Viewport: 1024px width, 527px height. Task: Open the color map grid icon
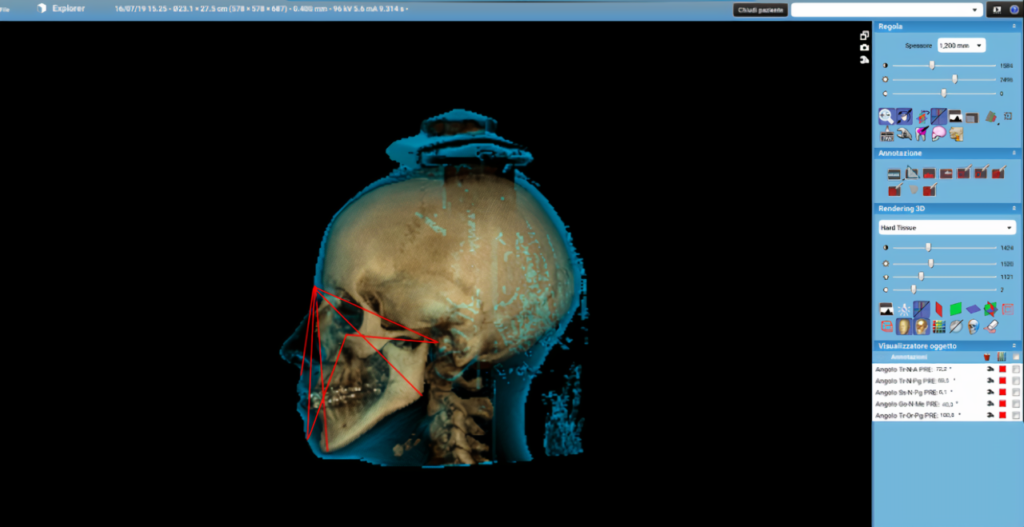[x=939, y=327]
